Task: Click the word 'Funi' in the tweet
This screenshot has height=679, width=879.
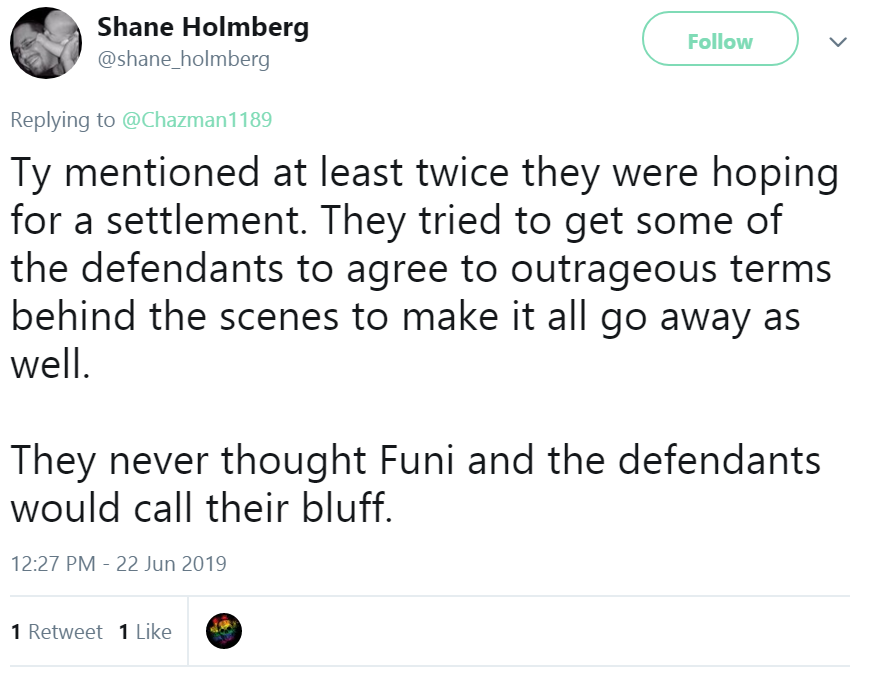Action: pyautogui.click(x=417, y=460)
